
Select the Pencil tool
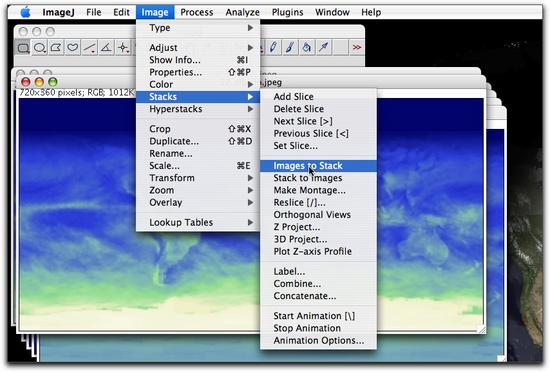(x=273, y=47)
